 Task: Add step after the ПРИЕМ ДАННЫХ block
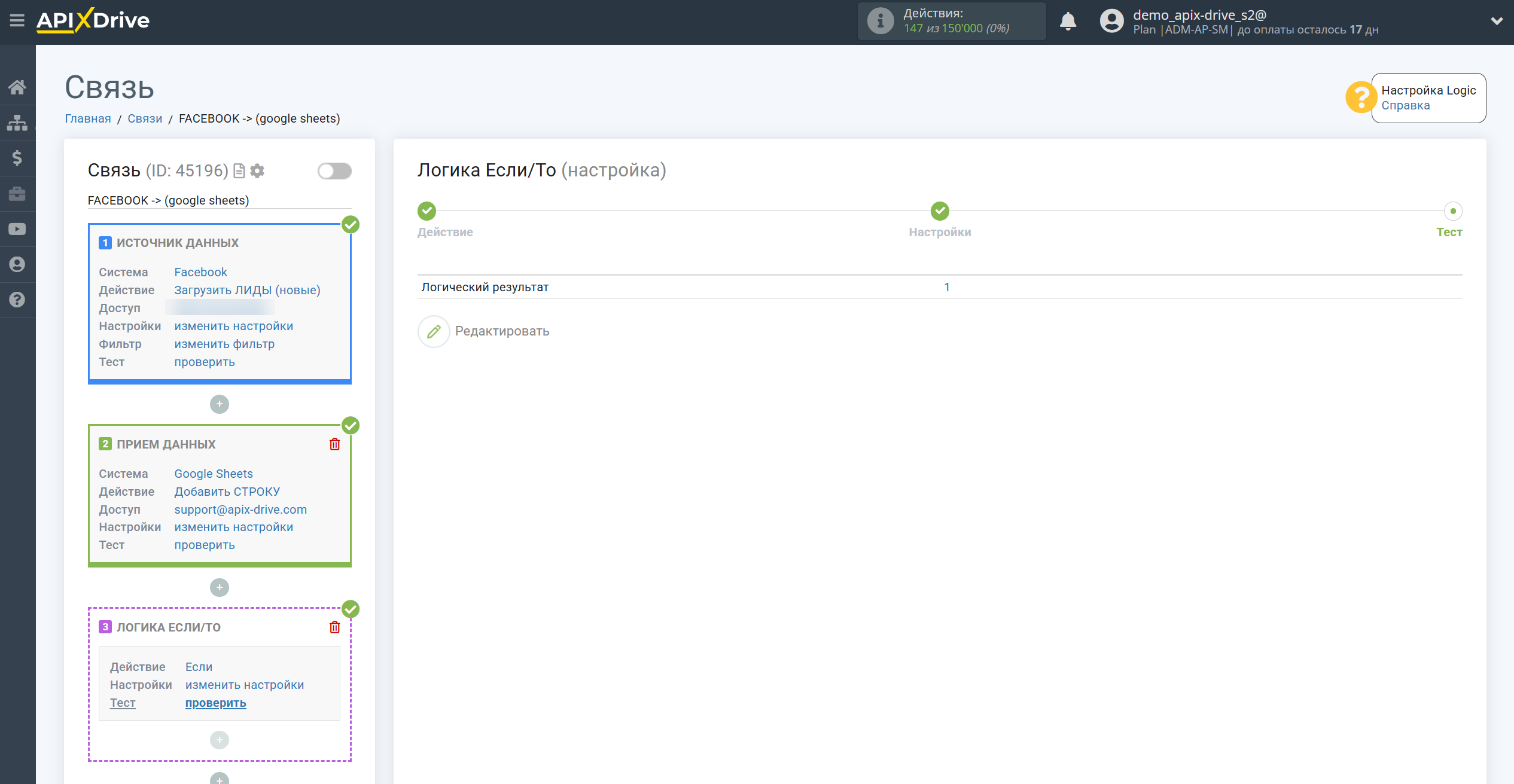click(x=220, y=587)
